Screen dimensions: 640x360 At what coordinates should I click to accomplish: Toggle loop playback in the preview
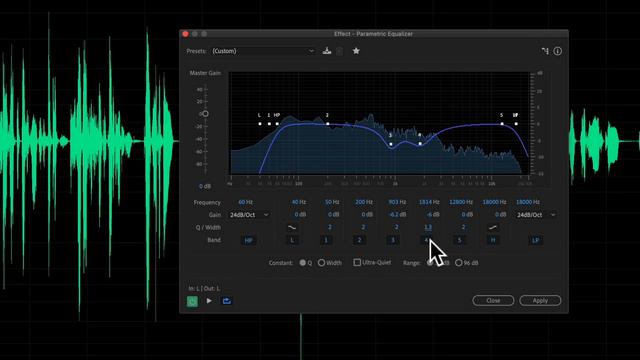(227, 301)
